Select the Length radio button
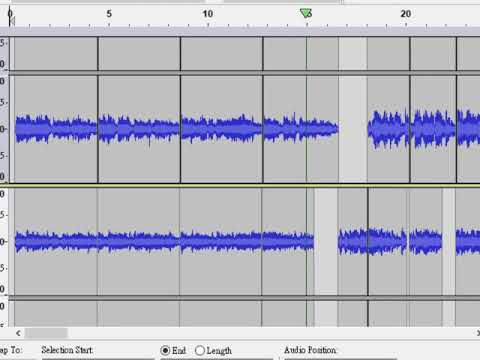This screenshot has width=480, height=360. 200,350
